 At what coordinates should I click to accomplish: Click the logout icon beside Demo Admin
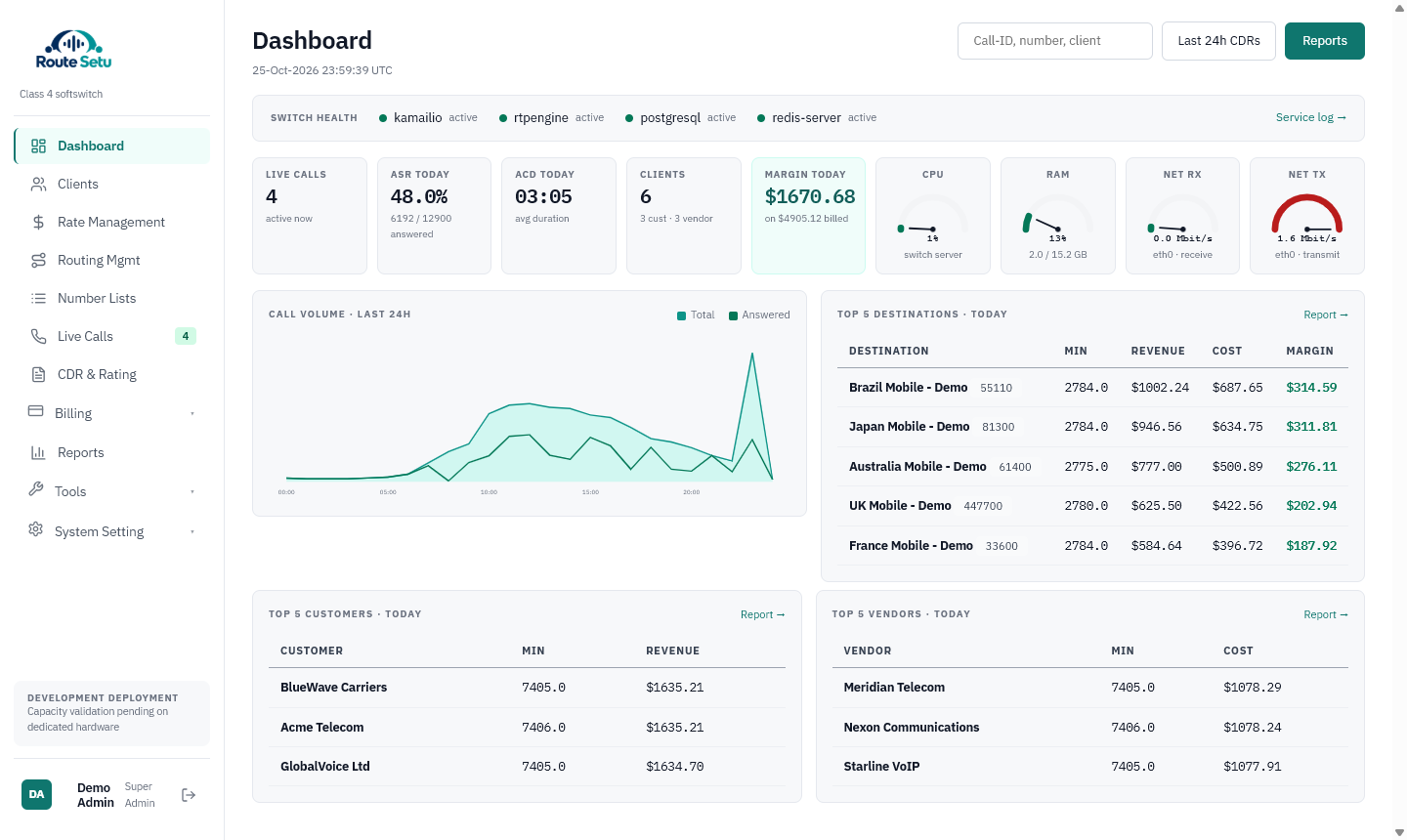(x=189, y=795)
